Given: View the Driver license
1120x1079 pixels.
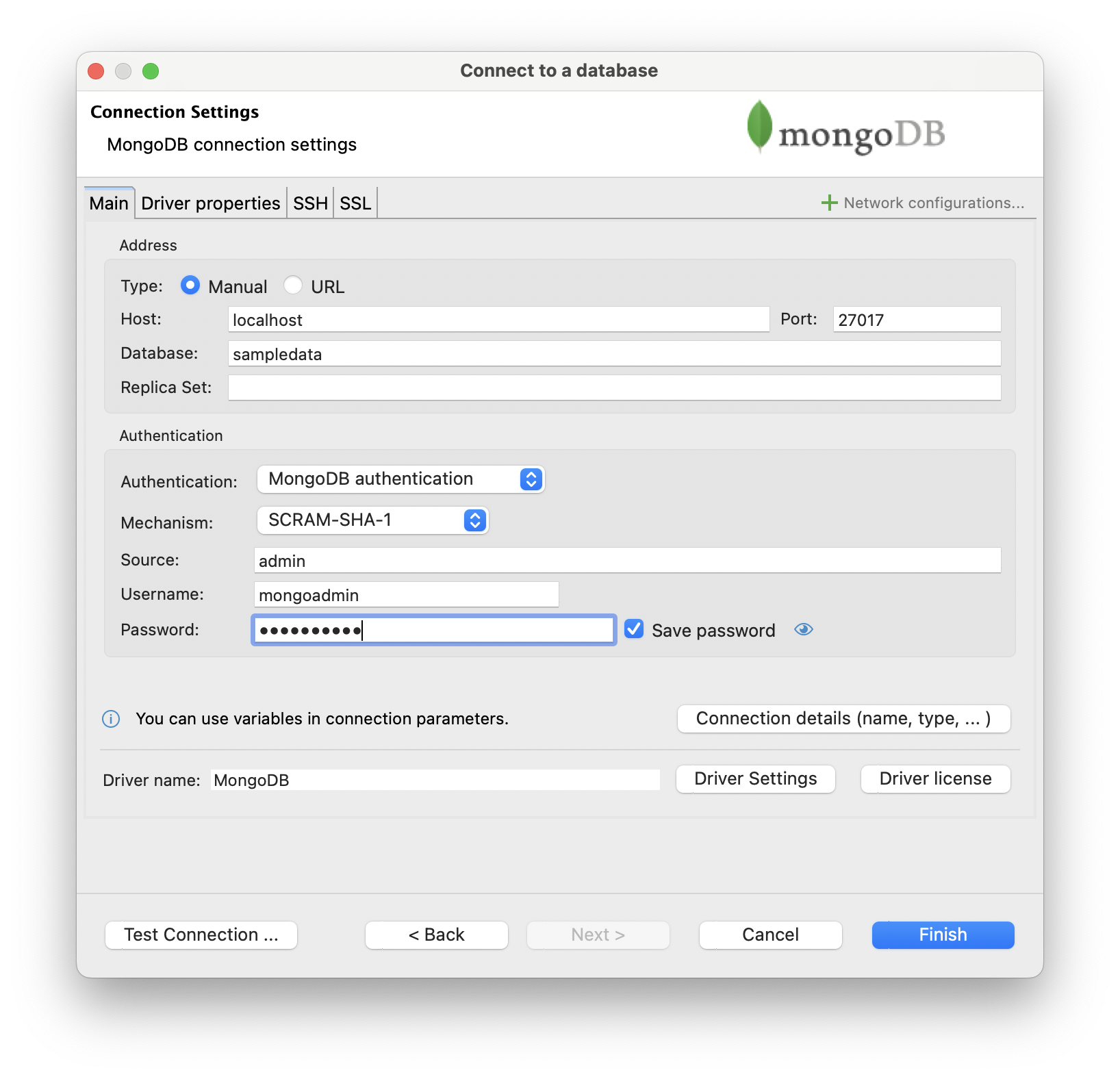Looking at the screenshot, I should 935,778.
